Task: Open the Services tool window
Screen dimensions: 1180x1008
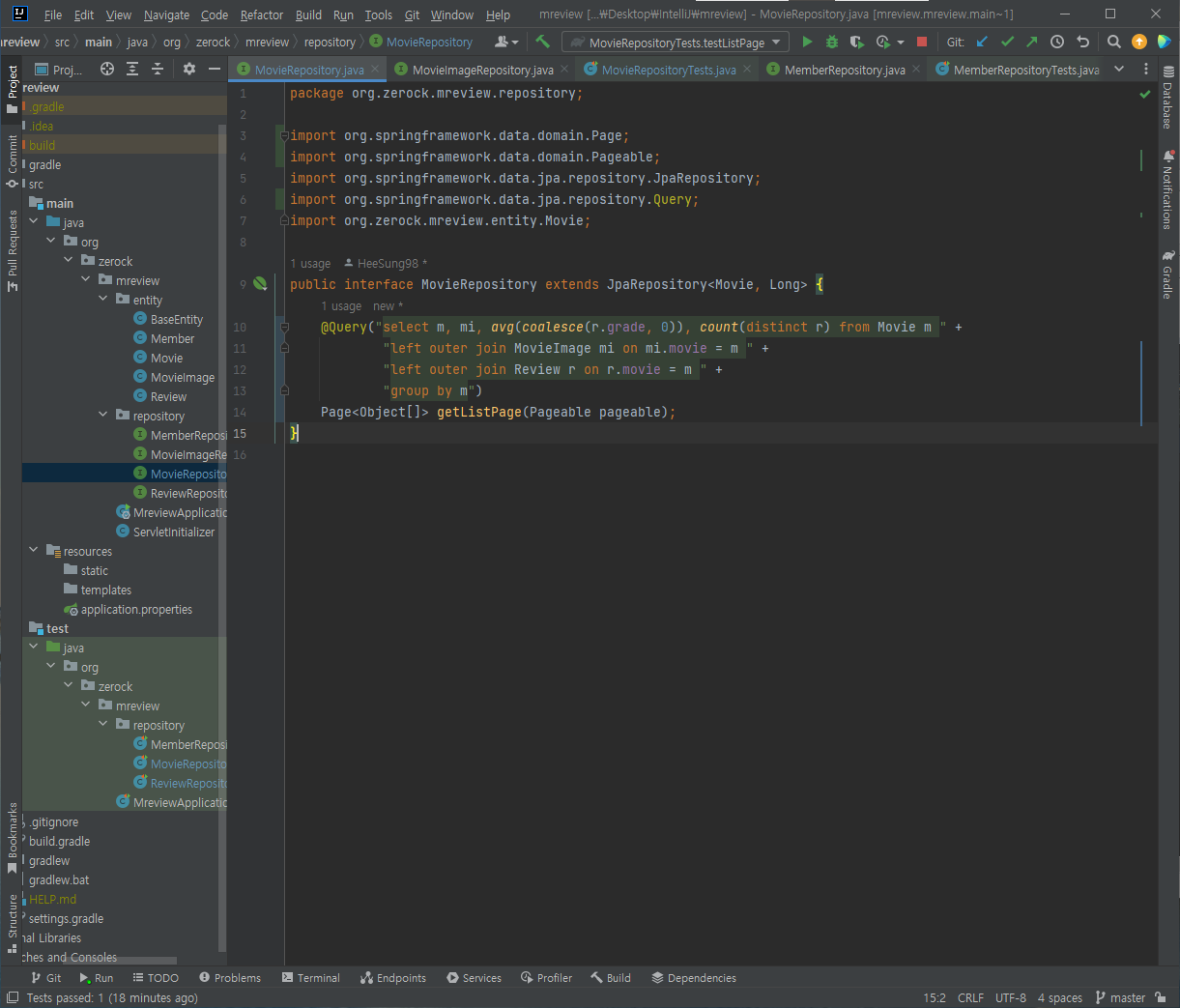Action: pyautogui.click(x=475, y=978)
